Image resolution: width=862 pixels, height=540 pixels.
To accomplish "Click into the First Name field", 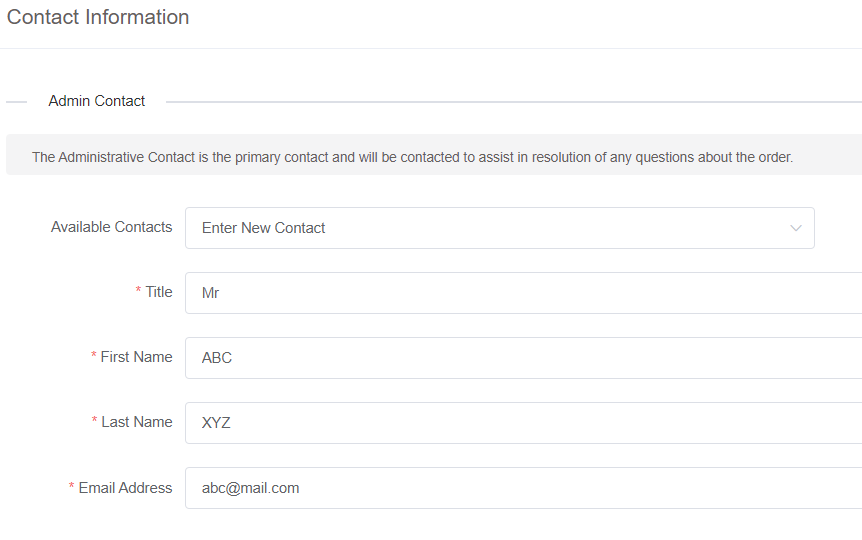I will coord(522,358).
